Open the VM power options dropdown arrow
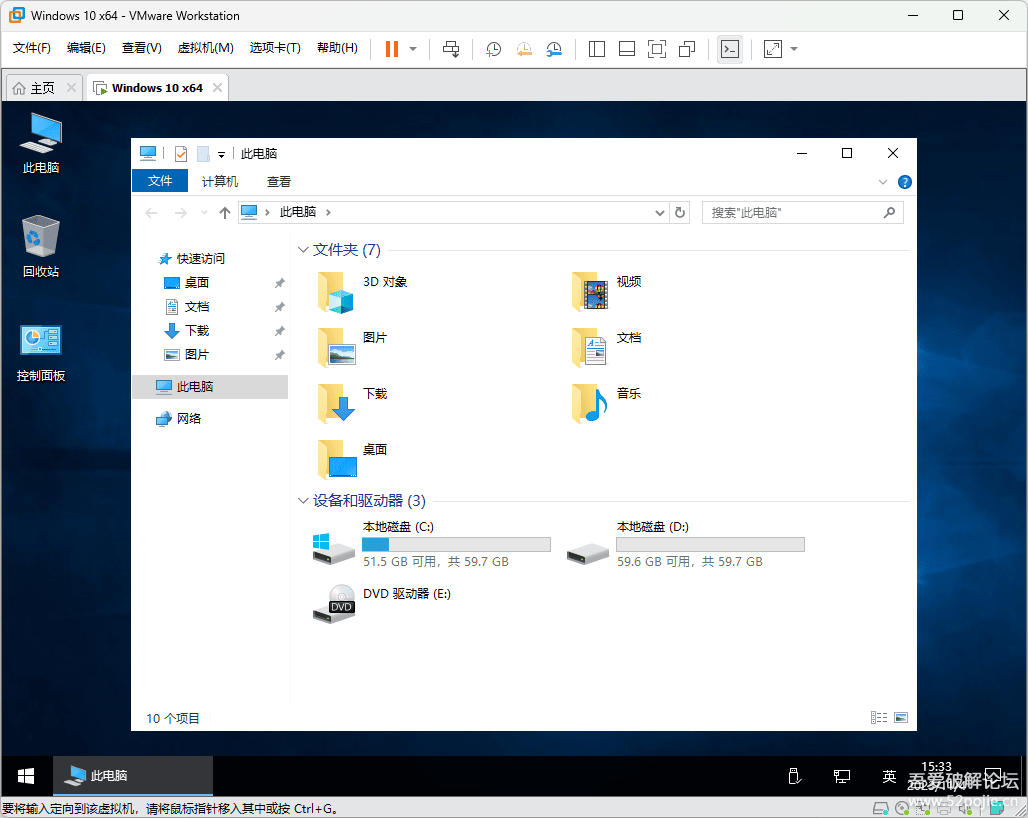Viewport: 1028px width, 818px height. coord(411,48)
